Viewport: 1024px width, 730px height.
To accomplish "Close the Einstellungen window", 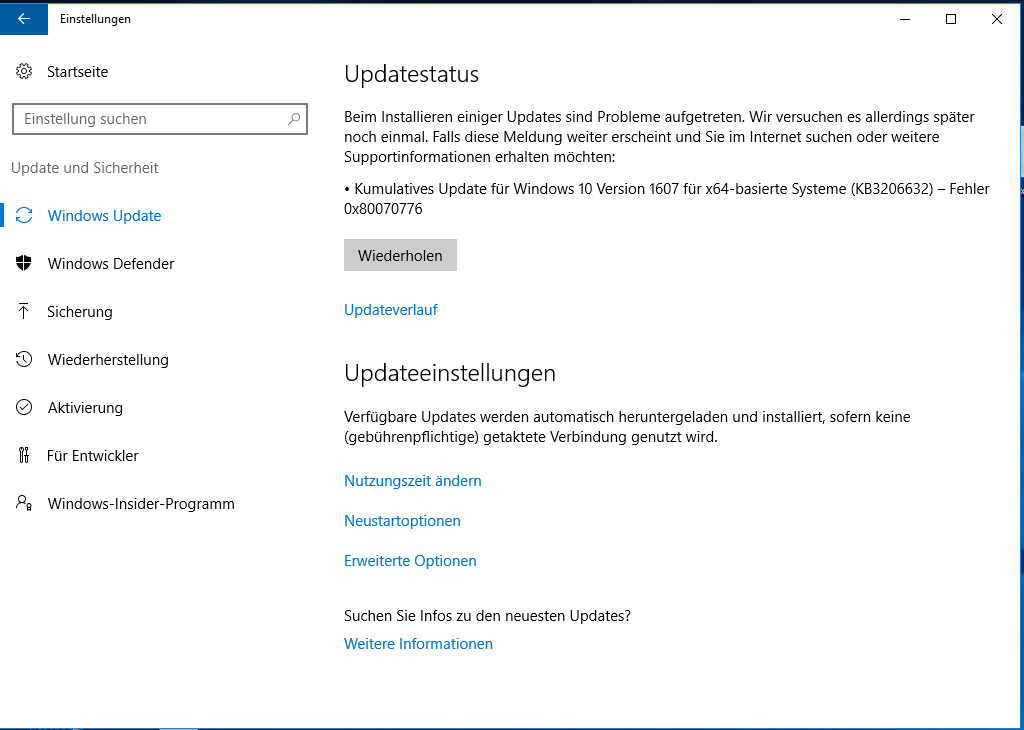I will pos(997,19).
